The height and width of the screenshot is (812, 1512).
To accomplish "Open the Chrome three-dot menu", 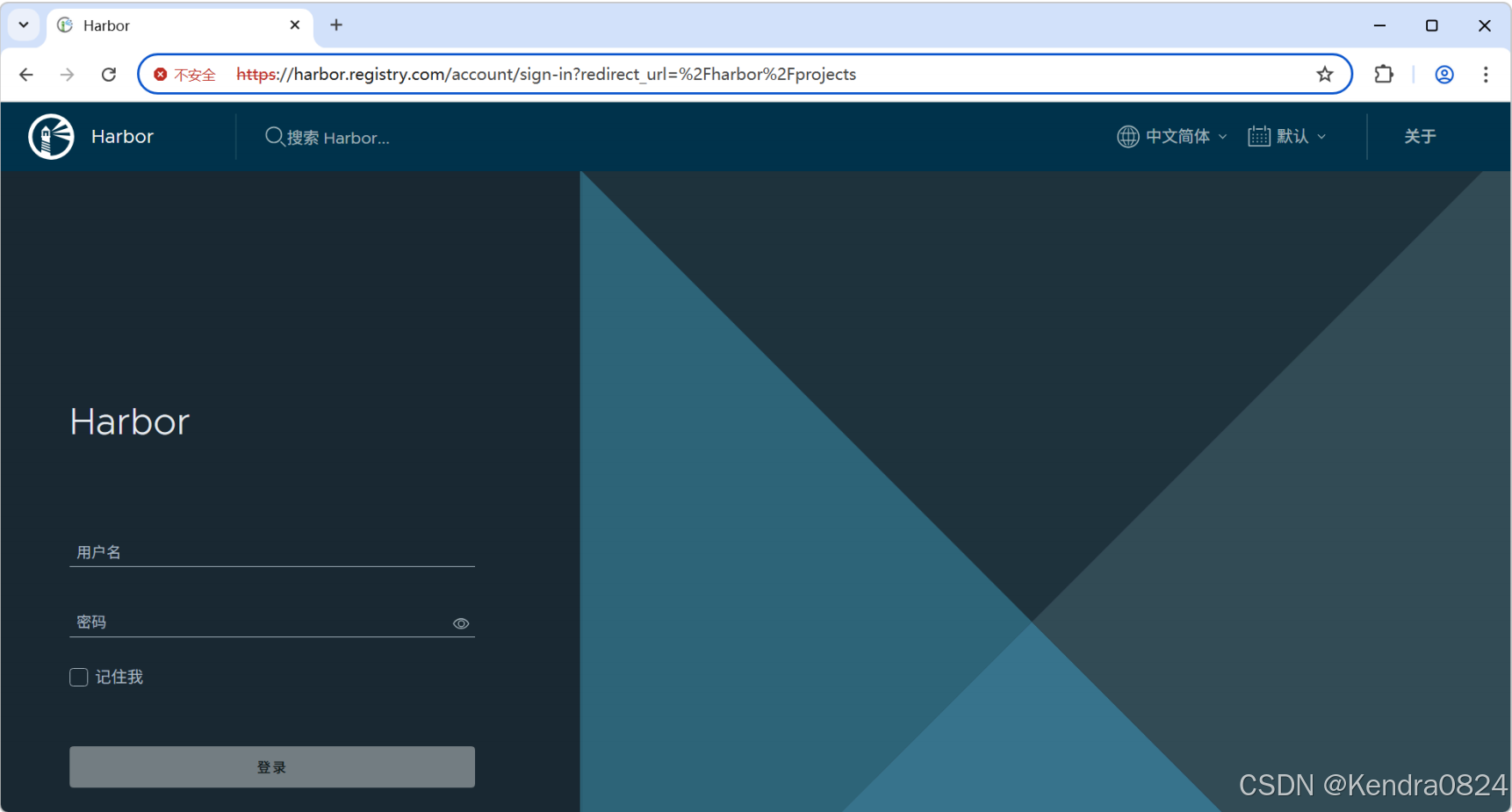I will [1486, 75].
